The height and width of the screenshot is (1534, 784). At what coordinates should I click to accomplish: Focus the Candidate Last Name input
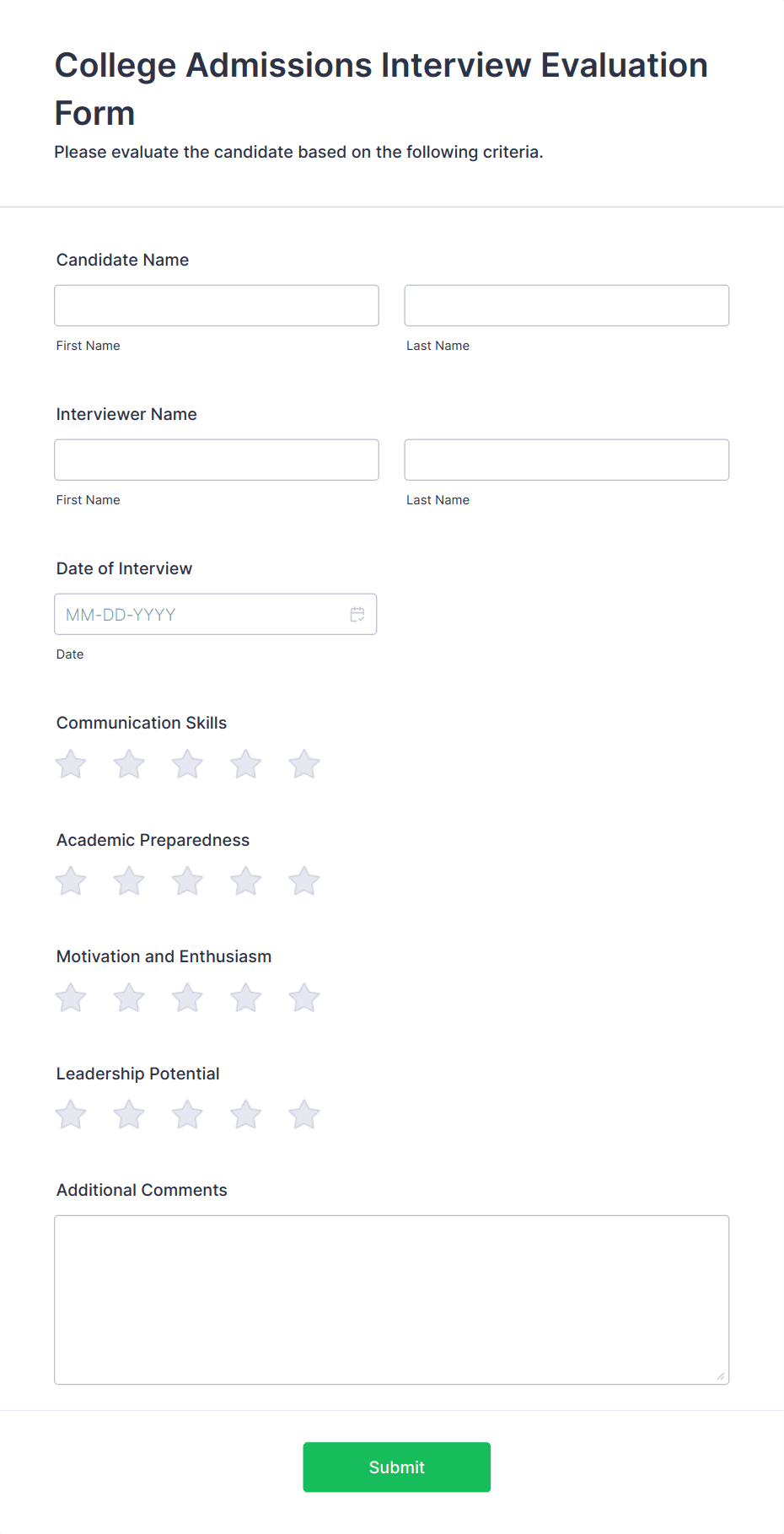pos(567,305)
